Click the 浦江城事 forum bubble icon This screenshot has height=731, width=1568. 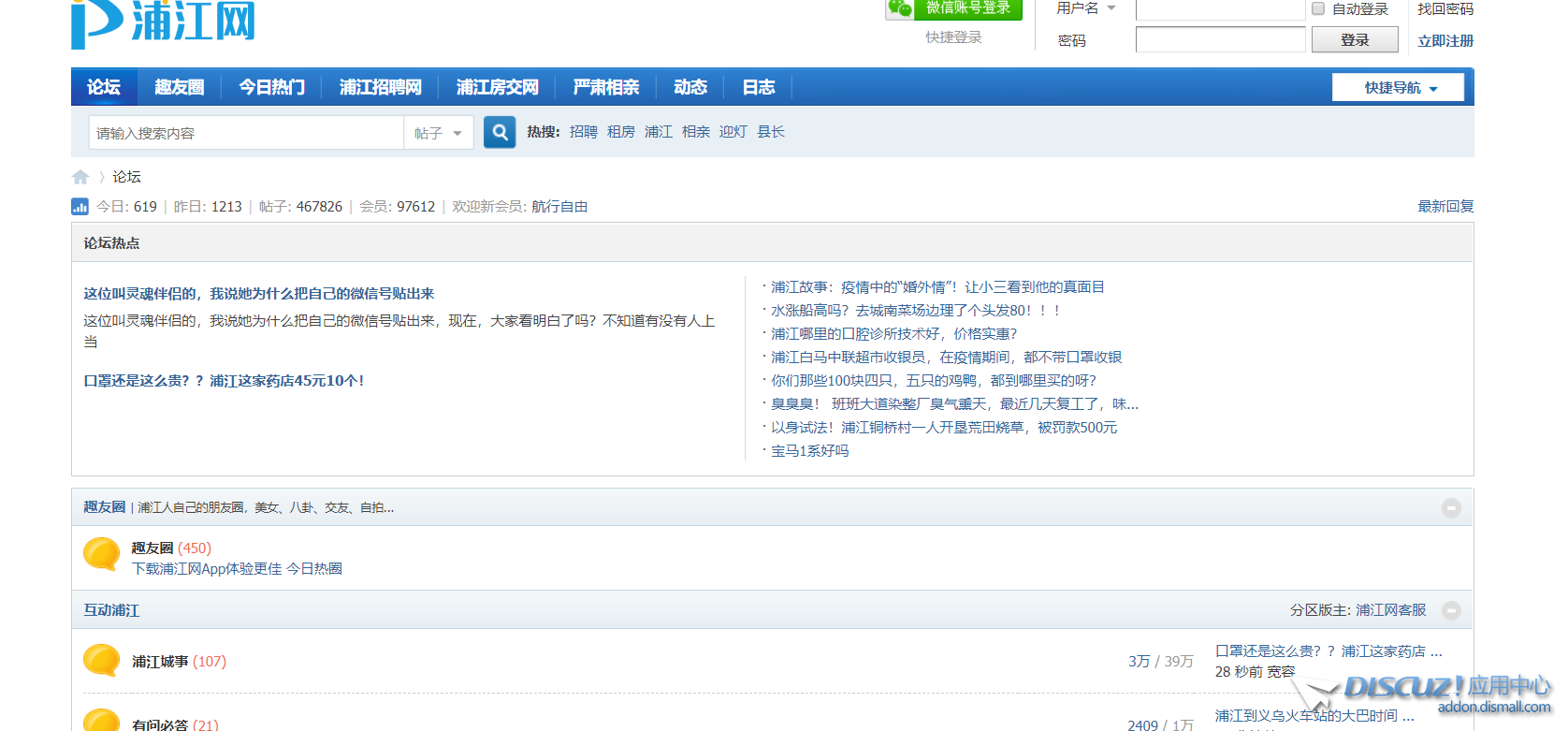point(101,661)
